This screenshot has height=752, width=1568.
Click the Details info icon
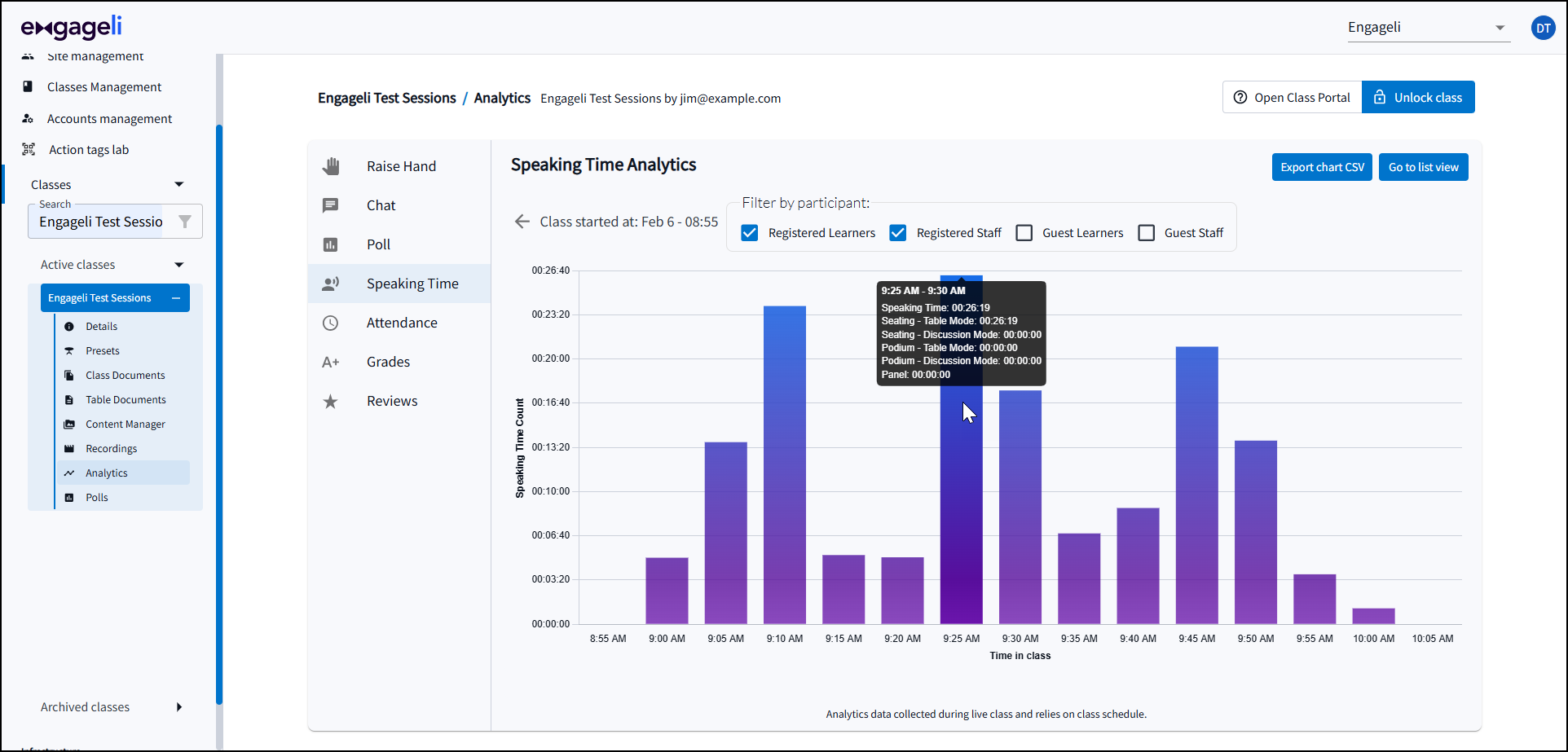[69, 326]
